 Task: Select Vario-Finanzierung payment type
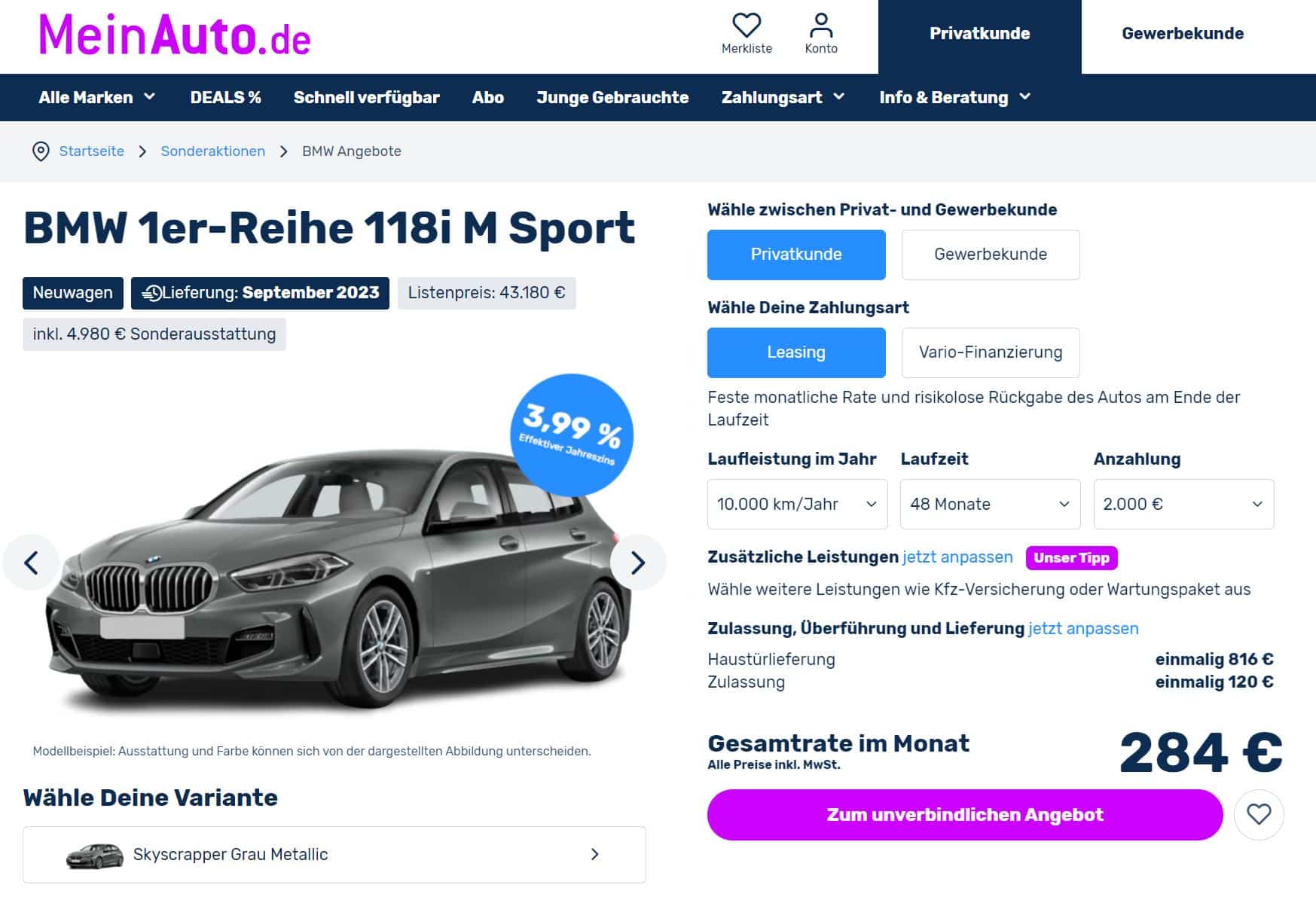[x=991, y=352]
